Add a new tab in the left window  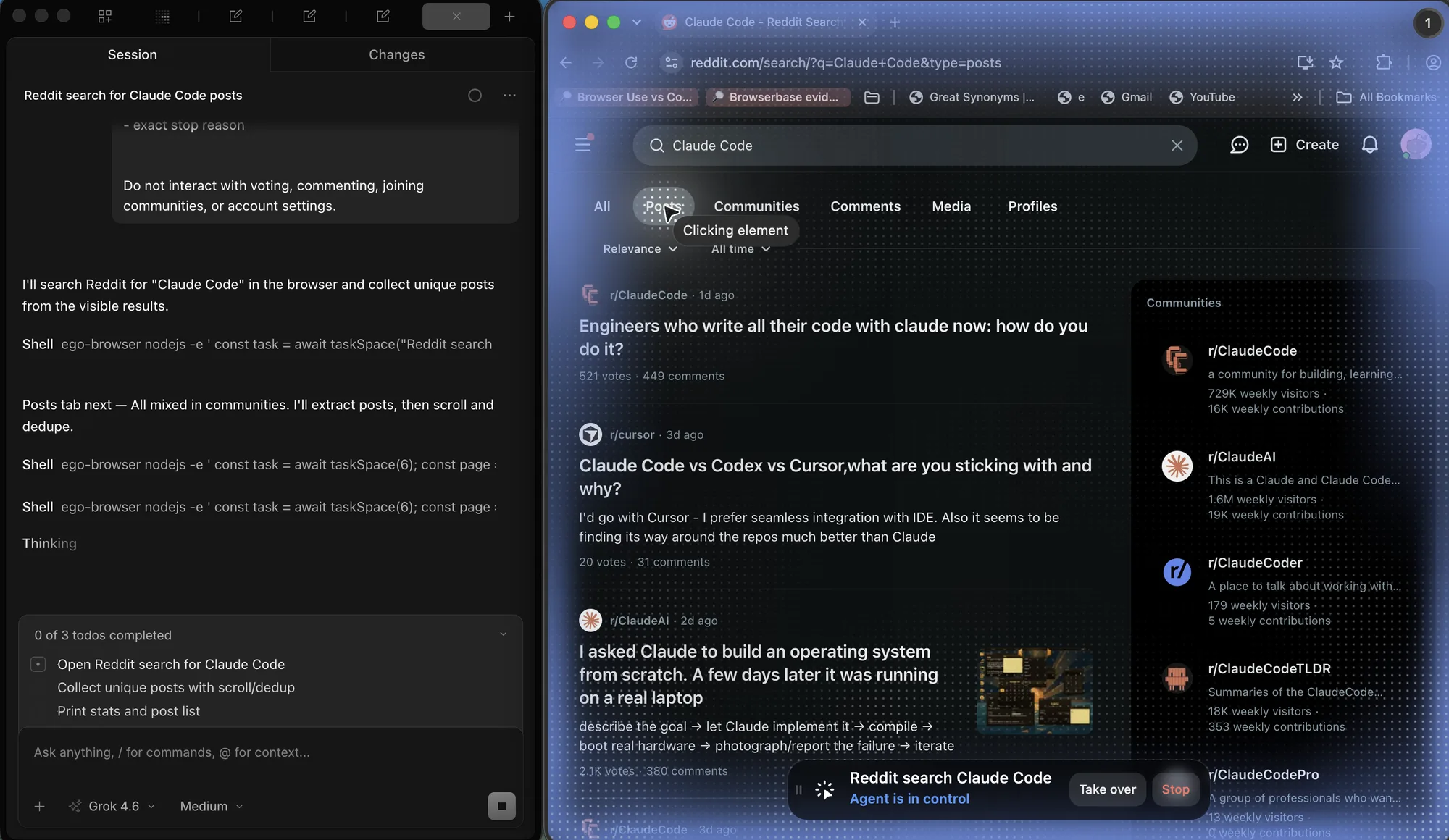[x=509, y=16]
